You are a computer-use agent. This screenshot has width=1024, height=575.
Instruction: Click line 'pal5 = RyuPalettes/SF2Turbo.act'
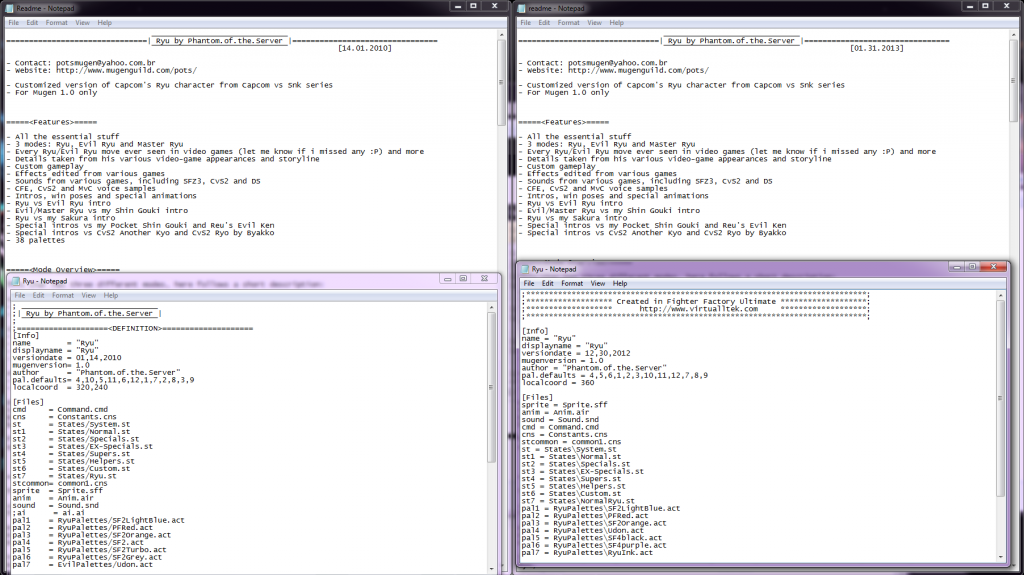pyautogui.click(x=89, y=550)
